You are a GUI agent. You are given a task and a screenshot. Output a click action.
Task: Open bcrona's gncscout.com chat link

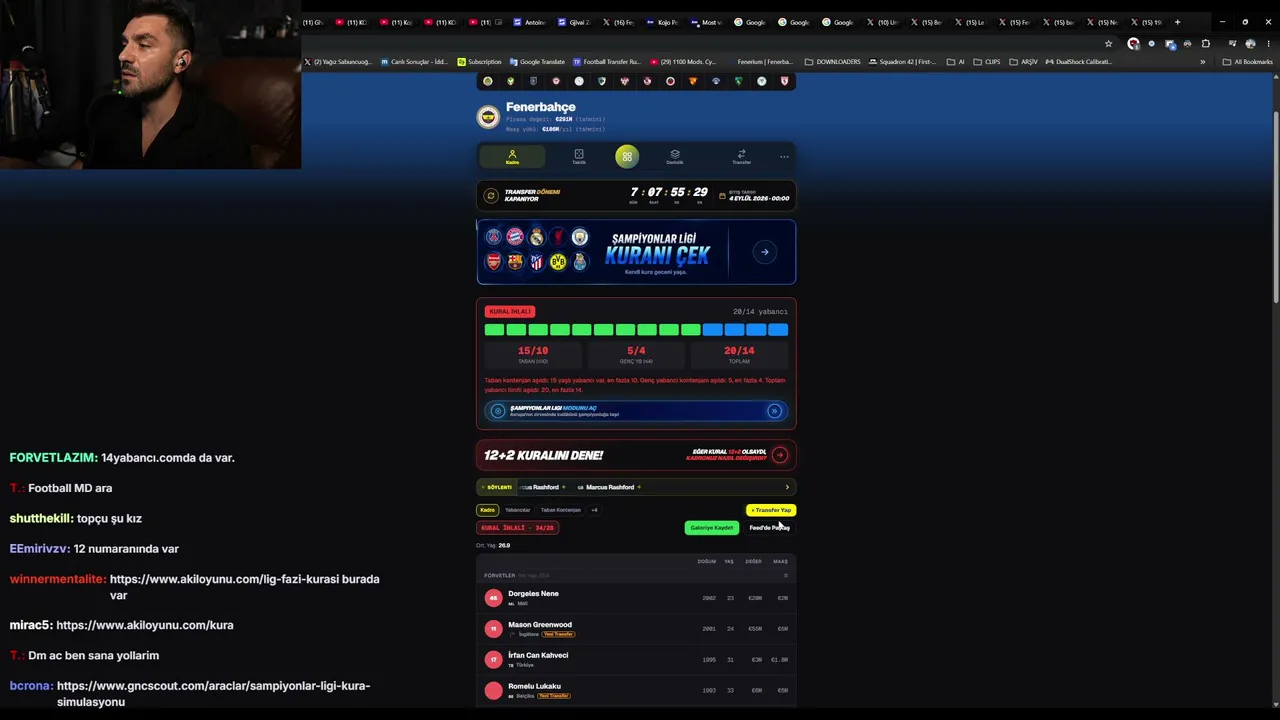pyautogui.click(x=214, y=694)
